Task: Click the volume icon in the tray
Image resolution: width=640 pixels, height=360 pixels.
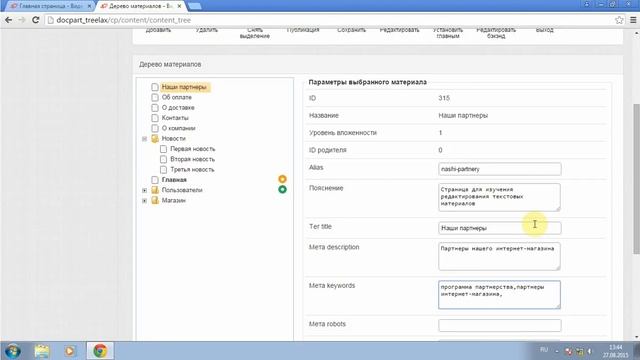Action: coord(589,351)
